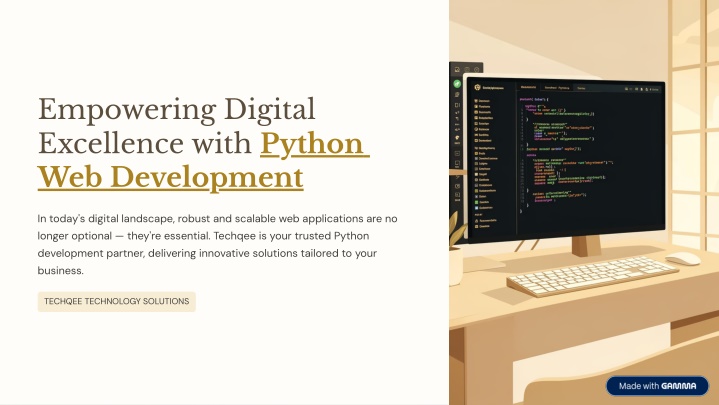Screen dimensions: 719x405
Task: Open the third tab in the code editor
Action: (x=582, y=88)
